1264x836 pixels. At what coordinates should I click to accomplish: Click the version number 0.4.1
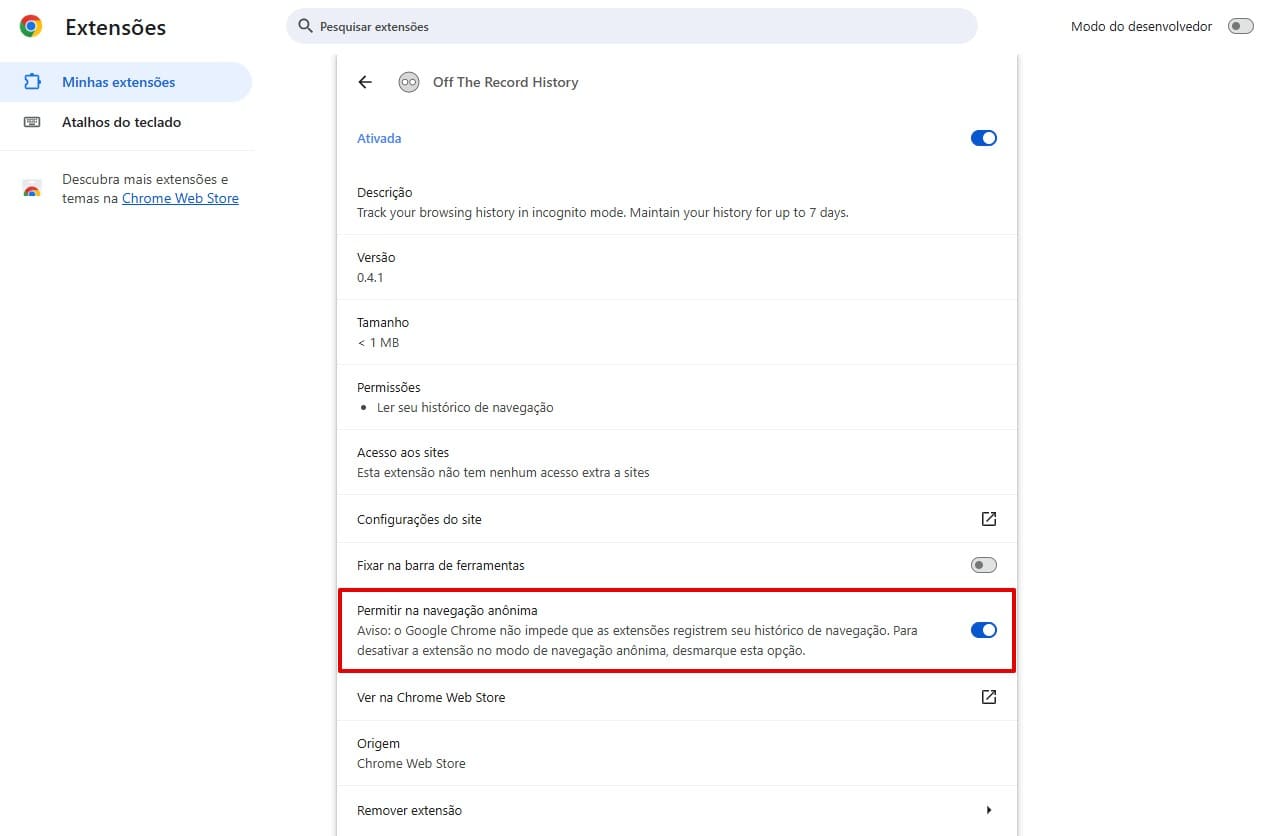[370, 277]
